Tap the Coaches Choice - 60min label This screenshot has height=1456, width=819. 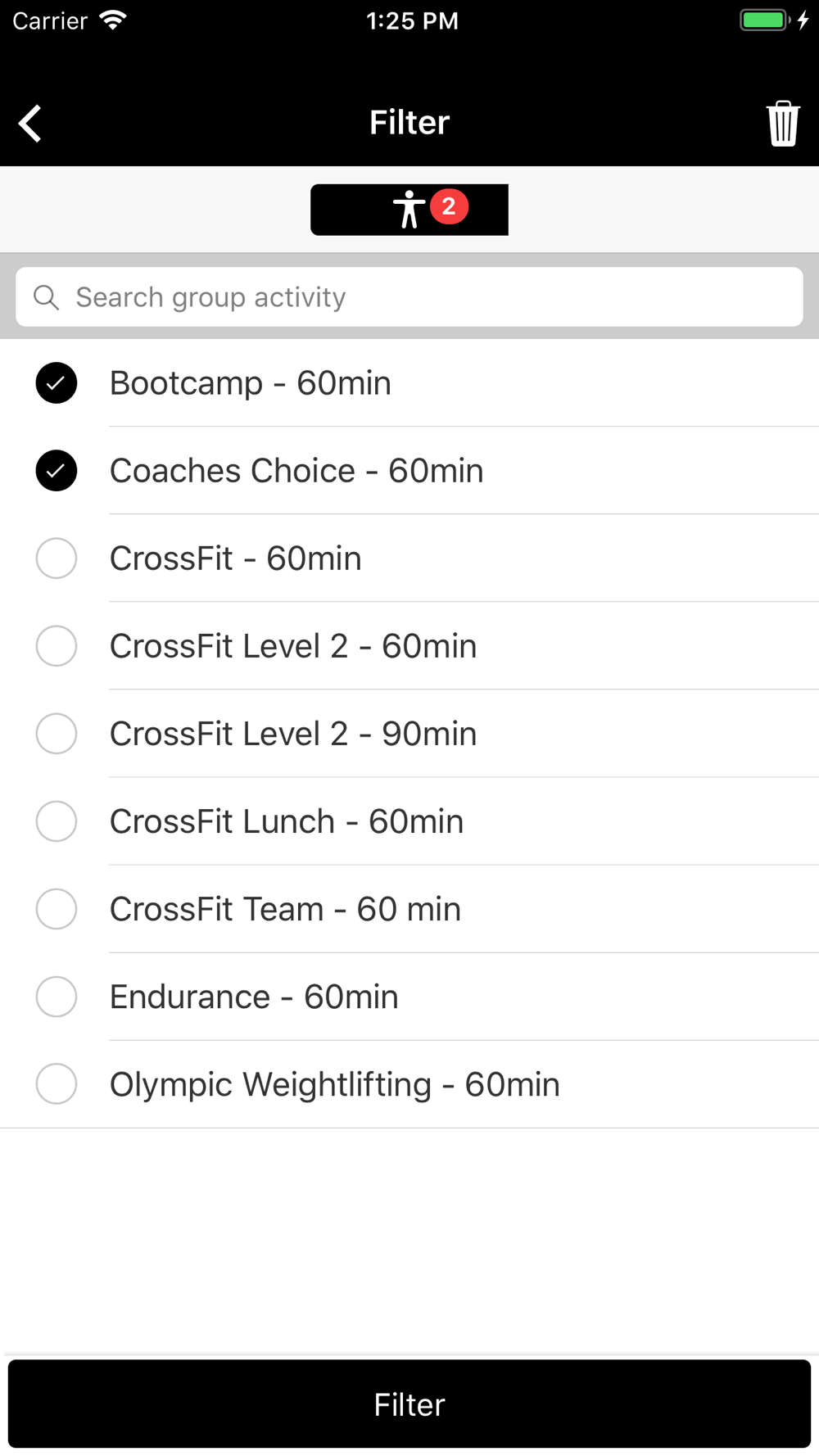click(x=296, y=471)
